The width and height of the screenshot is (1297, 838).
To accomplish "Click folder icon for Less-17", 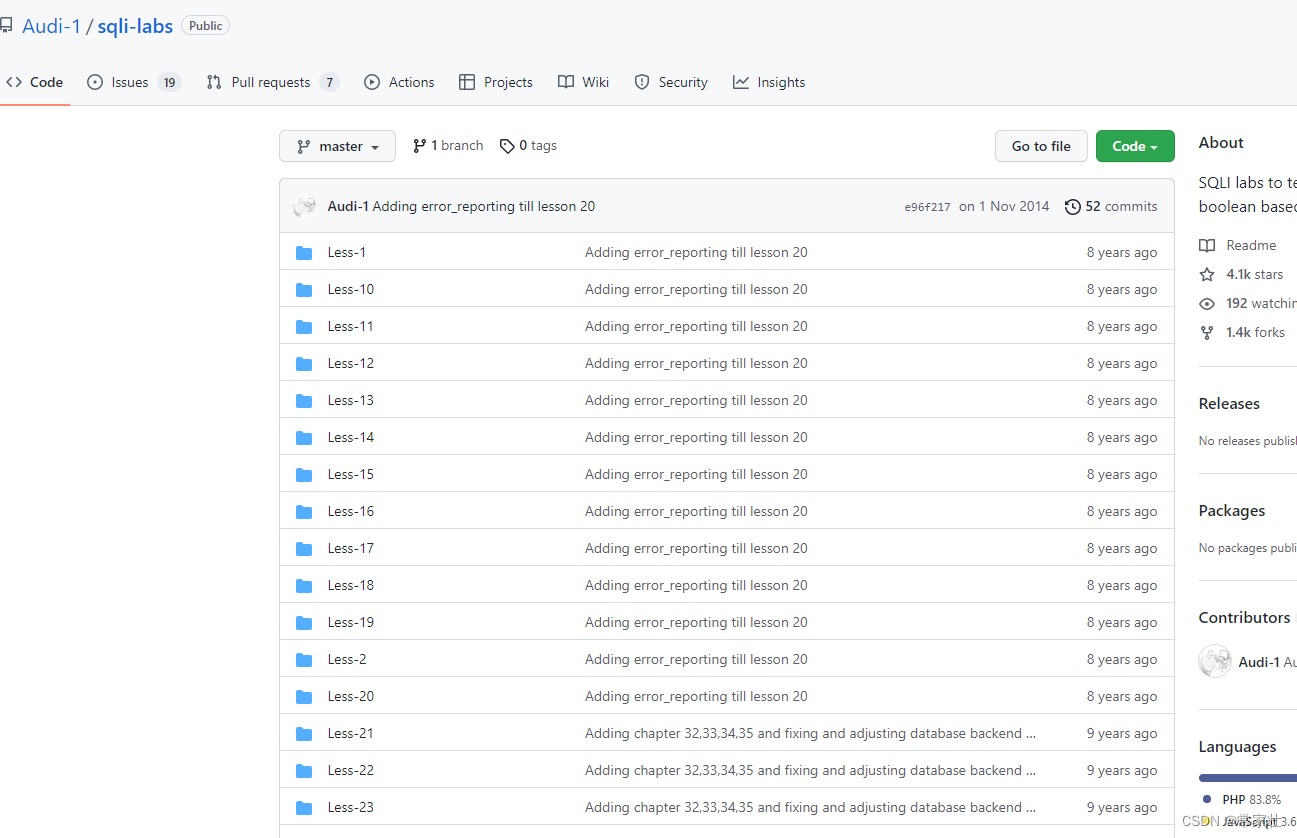I will [304, 549].
